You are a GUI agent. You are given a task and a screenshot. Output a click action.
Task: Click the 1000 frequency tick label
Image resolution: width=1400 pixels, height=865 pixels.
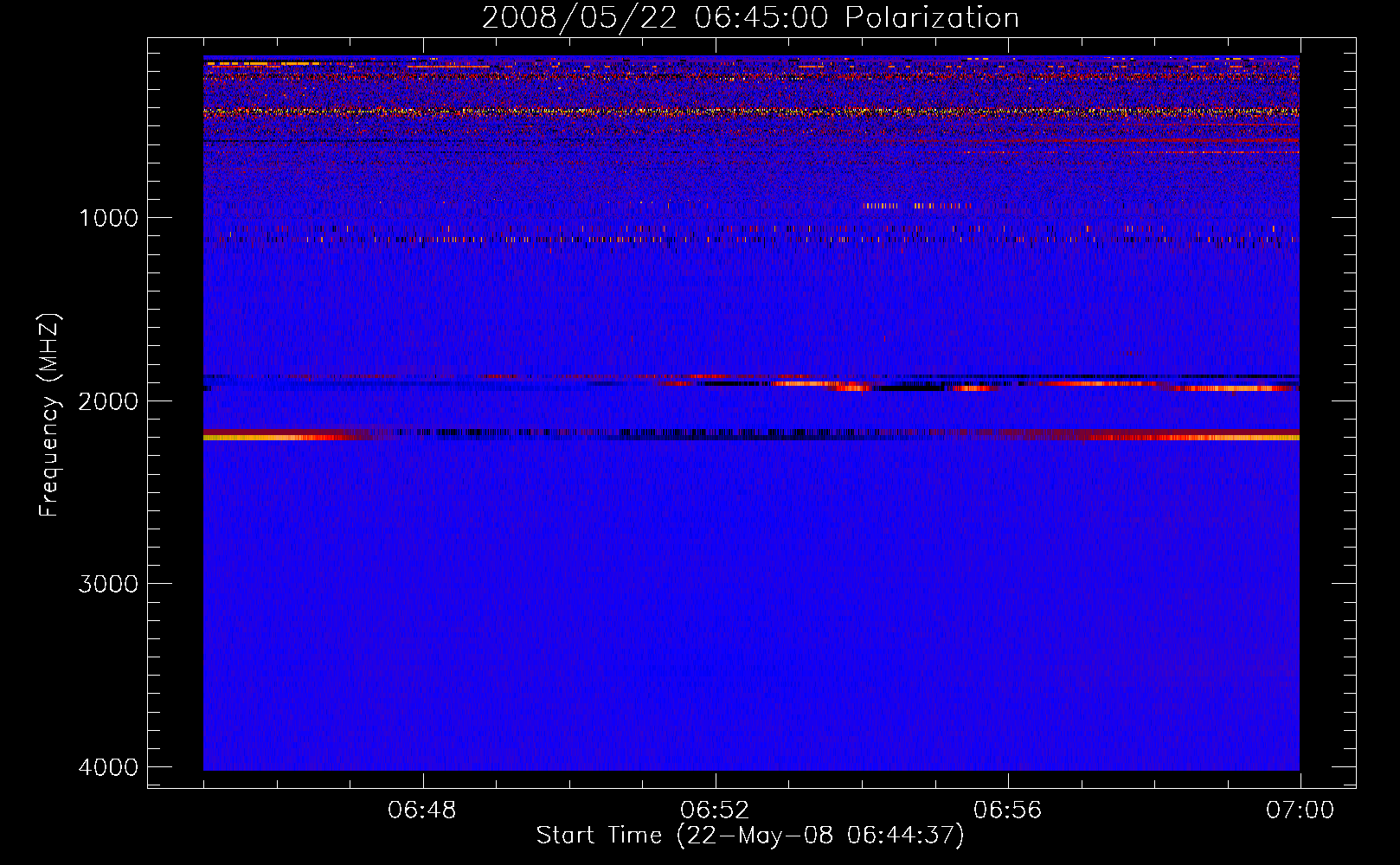coord(109,217)
